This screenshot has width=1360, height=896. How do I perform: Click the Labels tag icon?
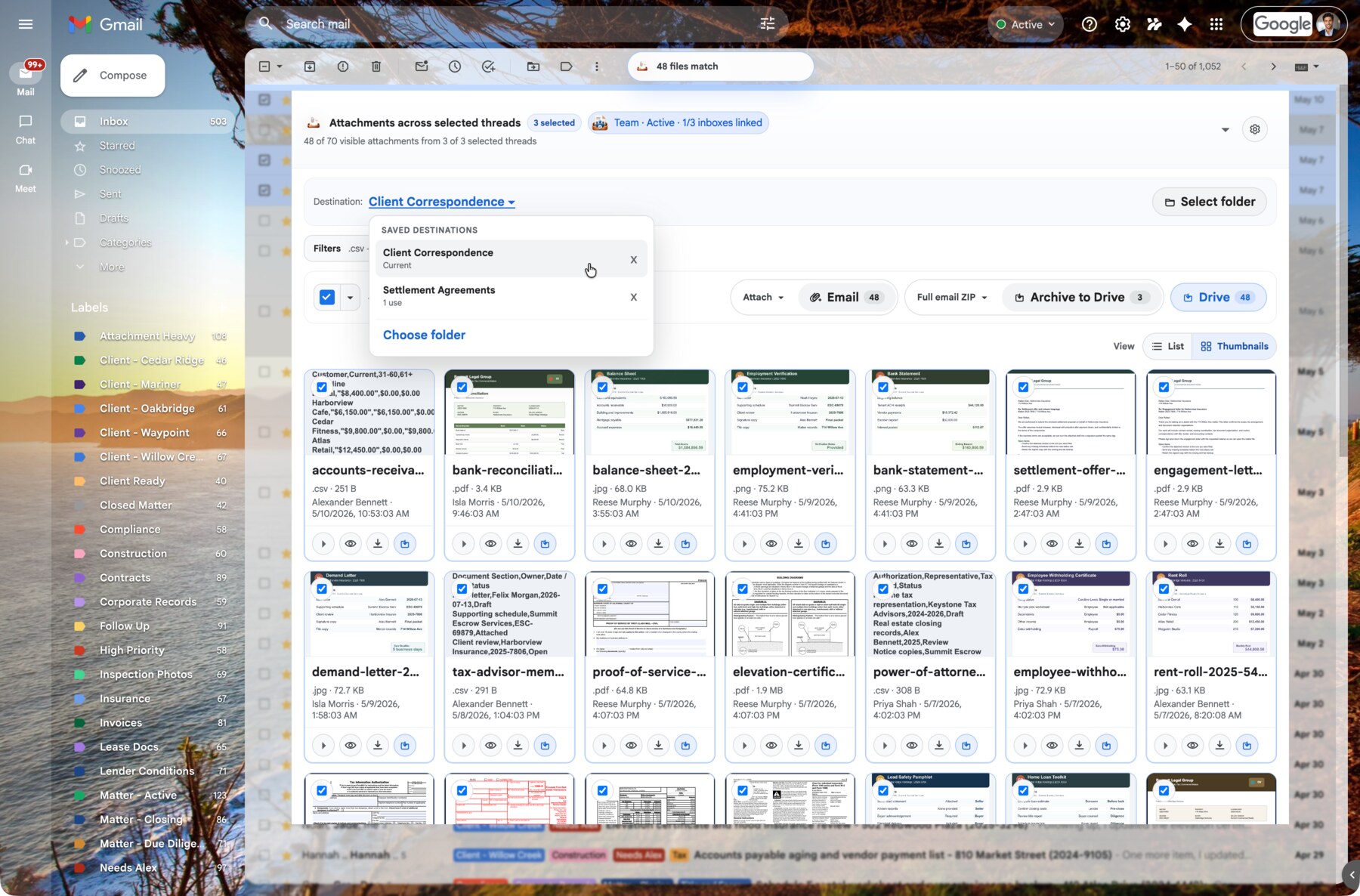(567, 66)
